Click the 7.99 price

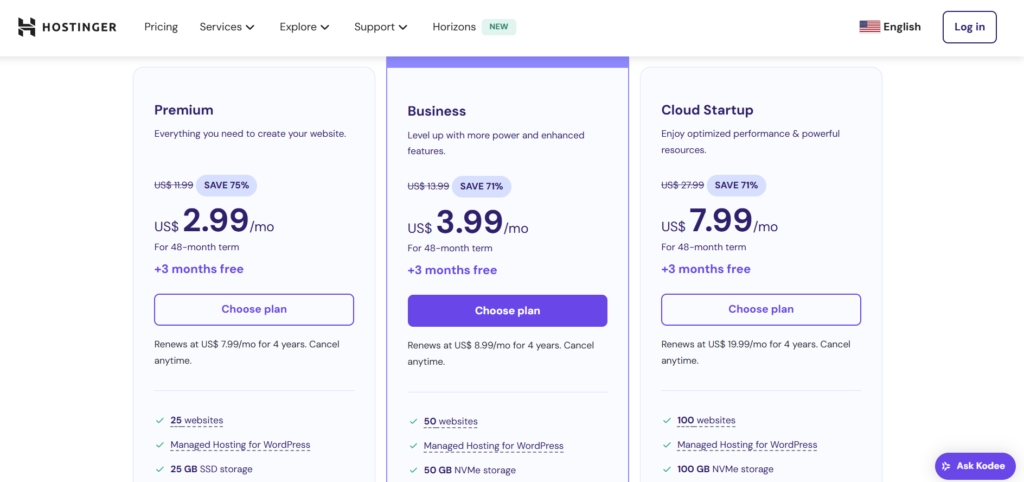tap(722, 220)
